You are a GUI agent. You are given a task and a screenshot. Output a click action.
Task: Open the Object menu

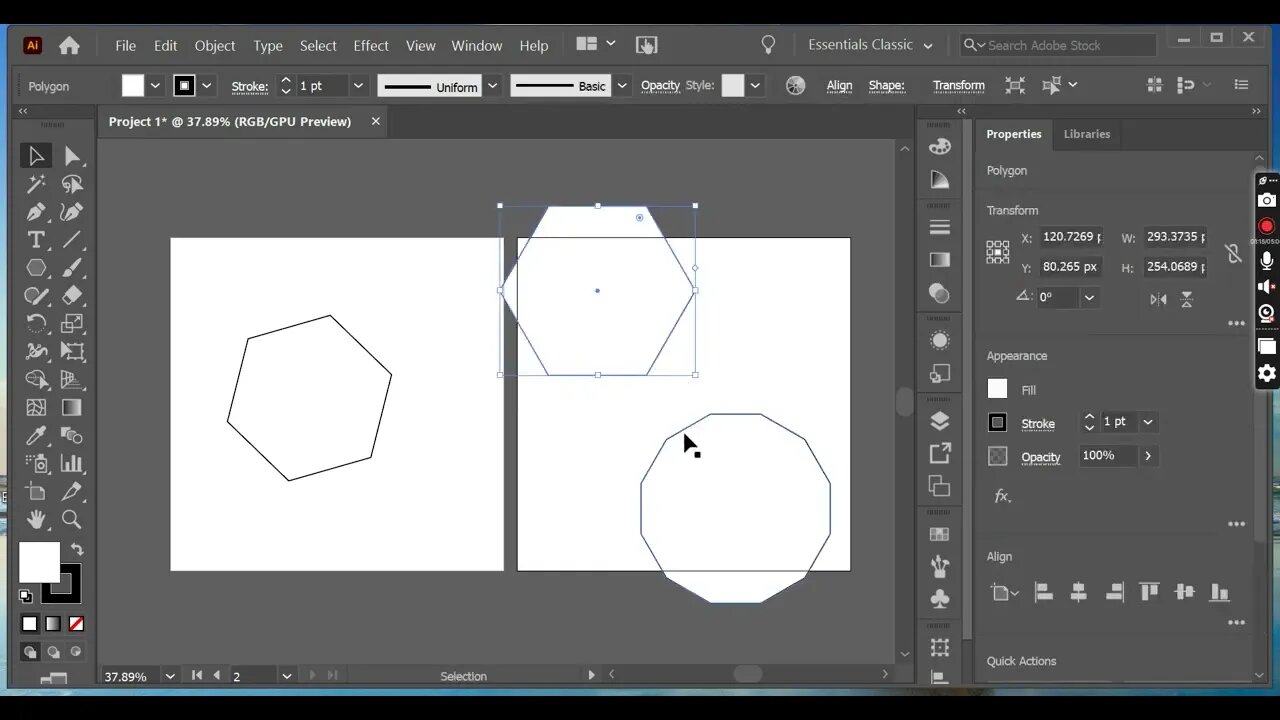click(215, 45)
